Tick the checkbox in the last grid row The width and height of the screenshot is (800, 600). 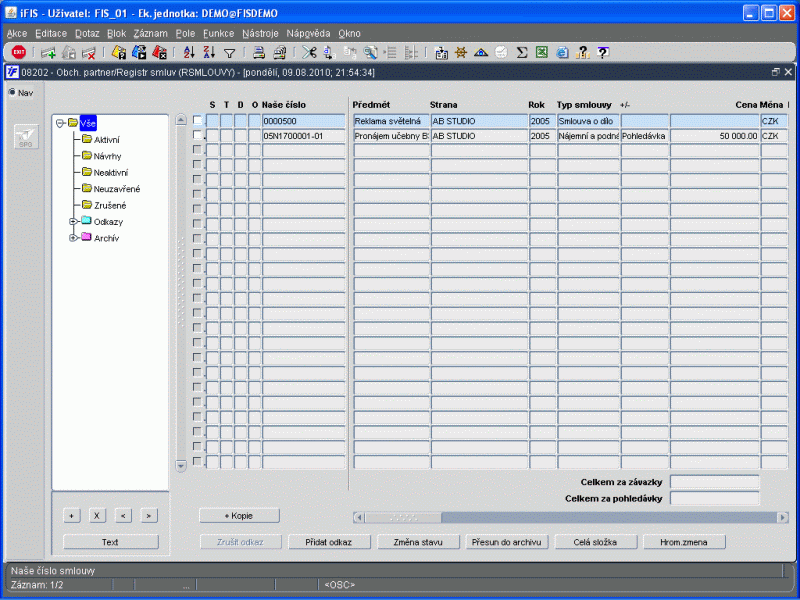pyautogui.click(x=197, y=462)
